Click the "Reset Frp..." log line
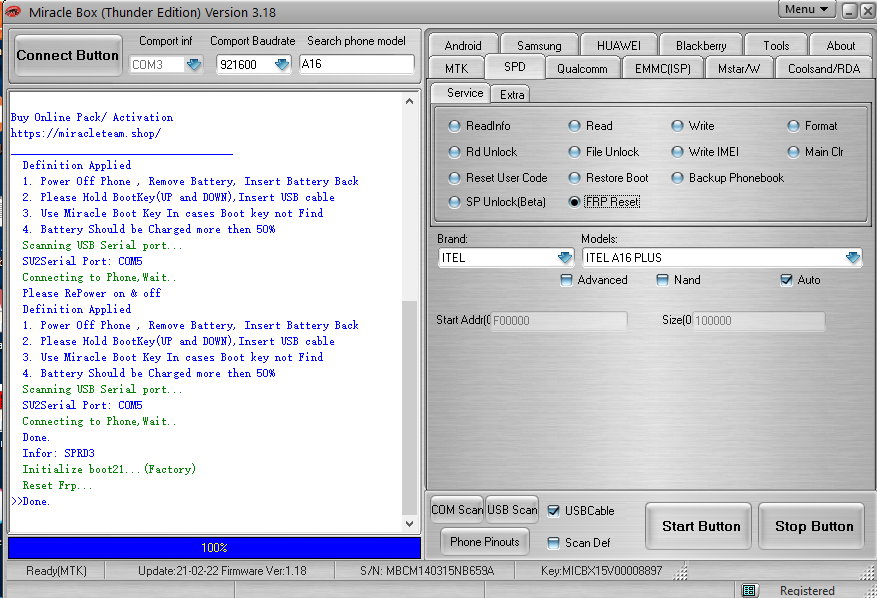The height and width of the screenshot is (598, 877). [57, 486]
